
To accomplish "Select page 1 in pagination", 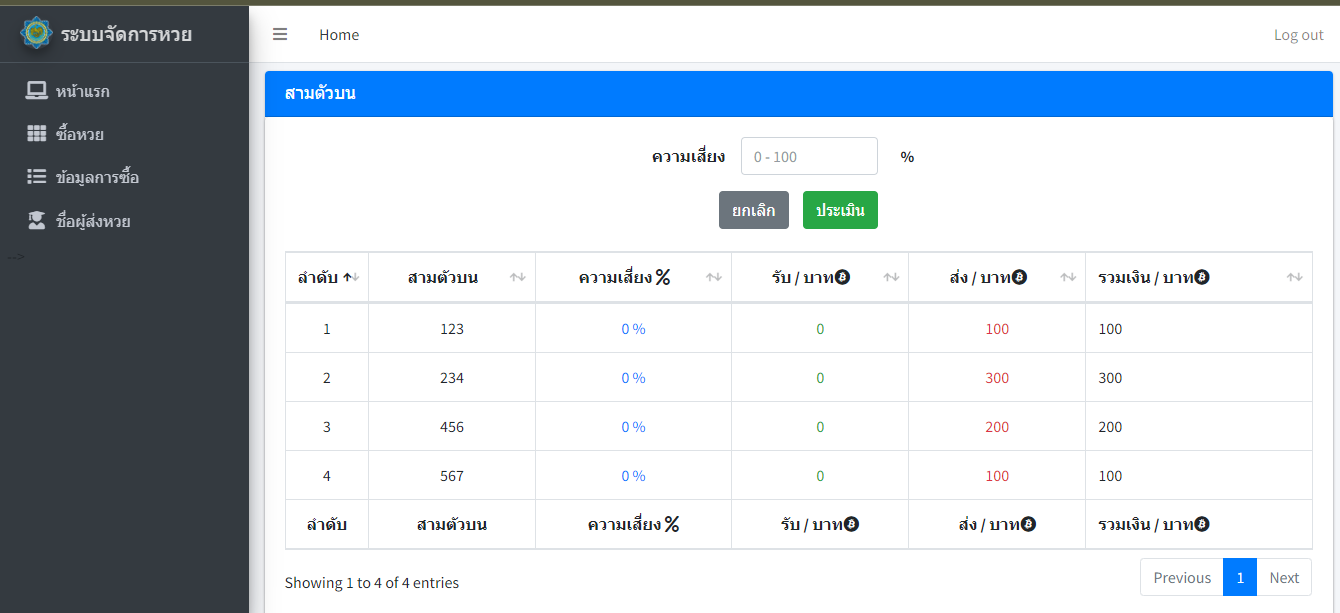I will pos(1240,577).
